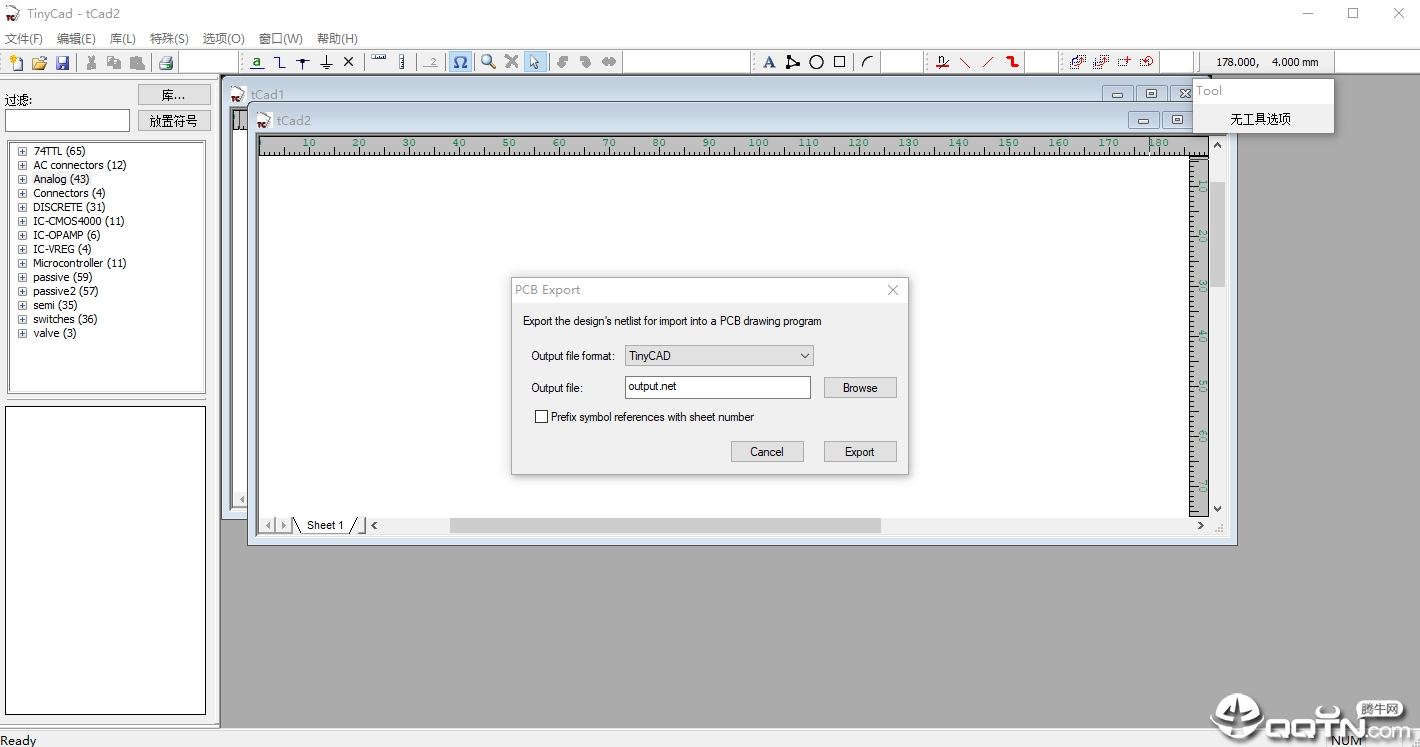The height and width of the screenshot is (747, 1420).
Task: Select the no-connect X tool
Action: [349, 62]
